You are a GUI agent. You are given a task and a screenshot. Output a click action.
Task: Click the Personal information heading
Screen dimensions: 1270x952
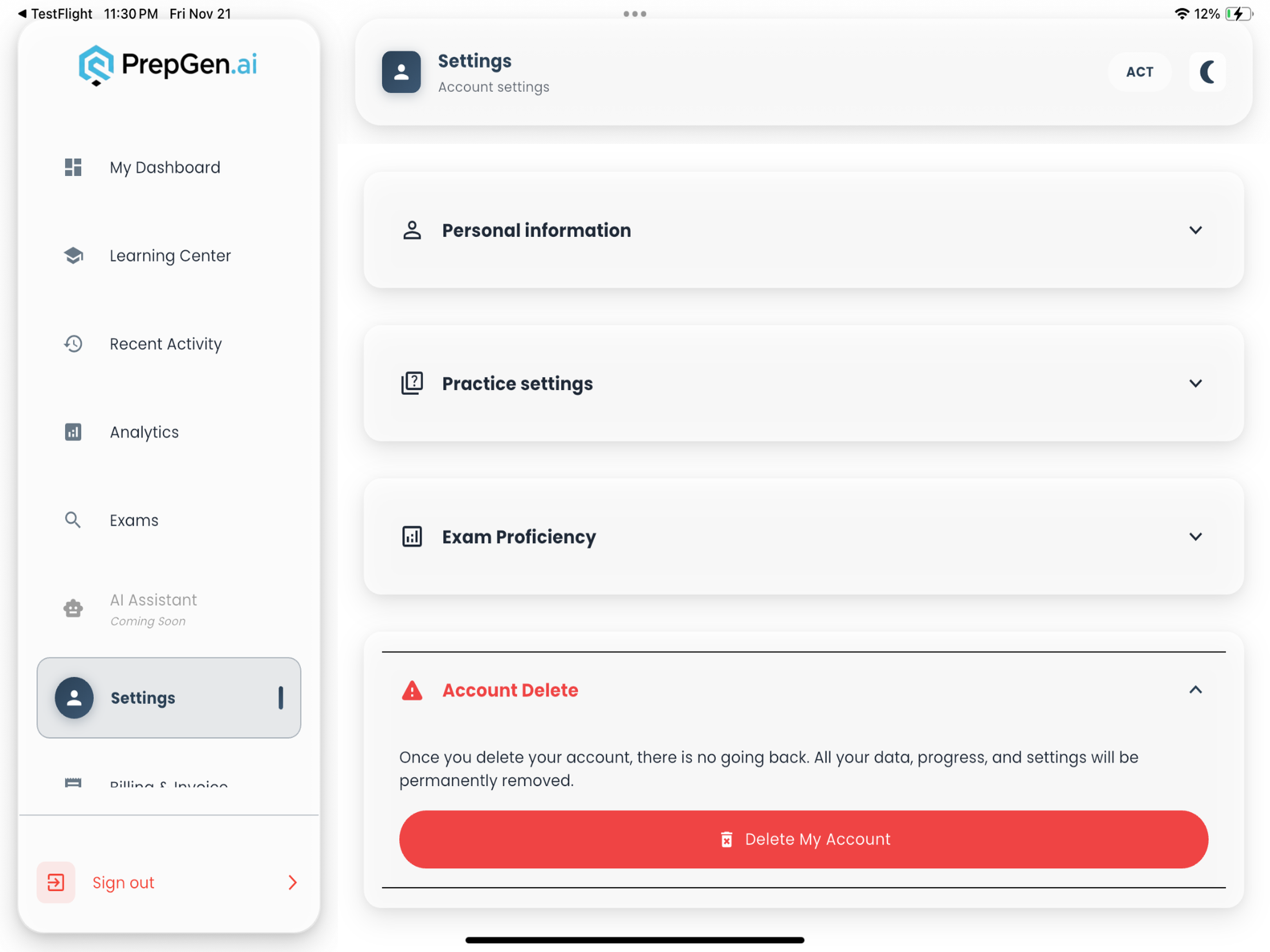coord(536,230)
